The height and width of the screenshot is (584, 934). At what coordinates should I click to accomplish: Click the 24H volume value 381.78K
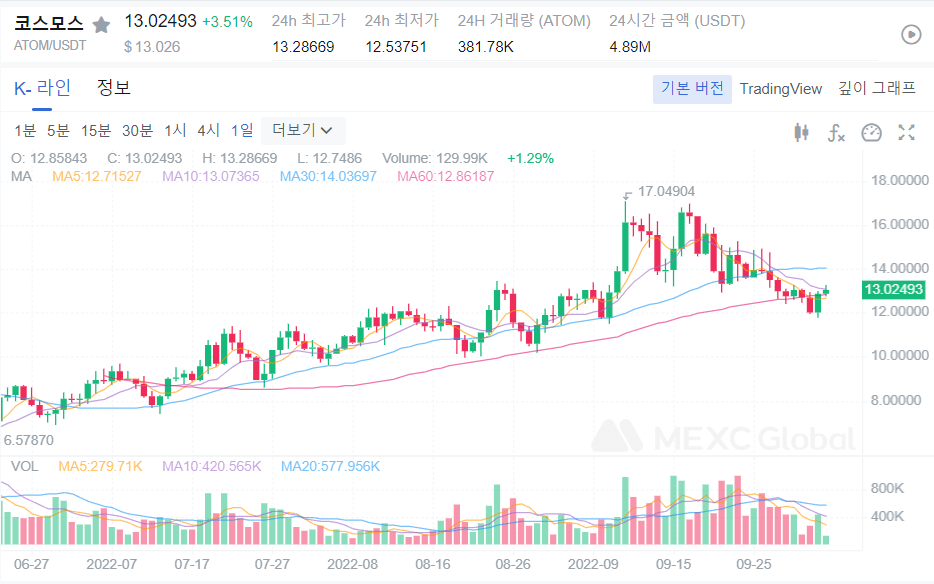pyautogui.click(x=485, y=47)
